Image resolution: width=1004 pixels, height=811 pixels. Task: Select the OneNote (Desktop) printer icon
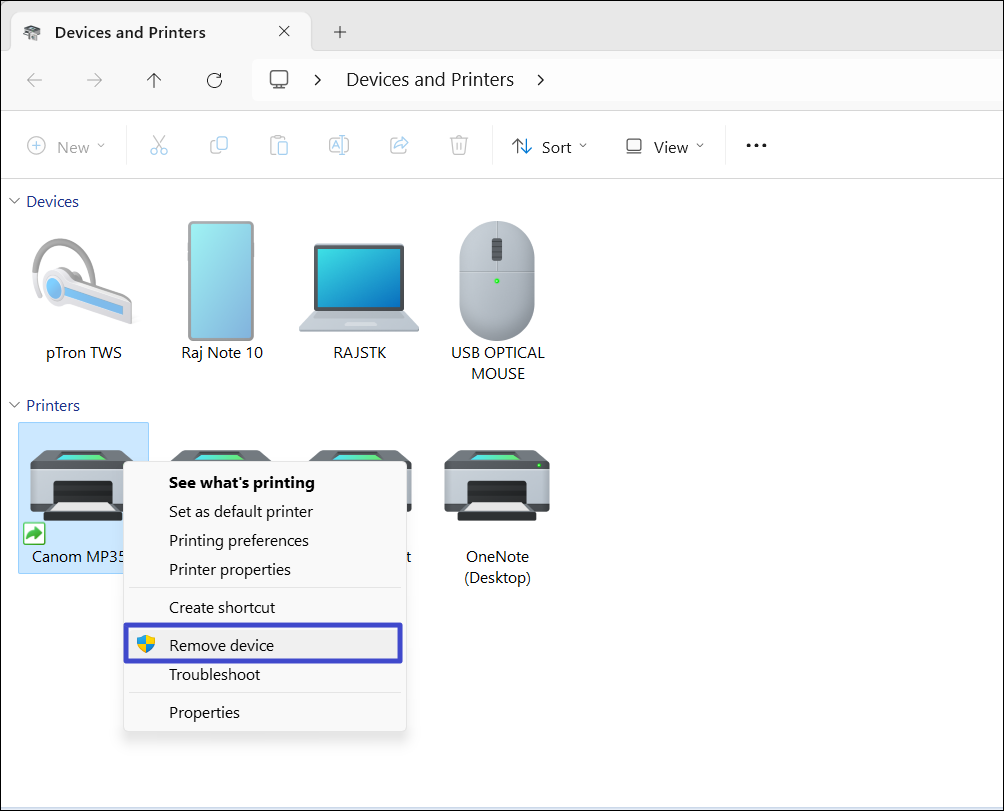[x=497, y=488]
